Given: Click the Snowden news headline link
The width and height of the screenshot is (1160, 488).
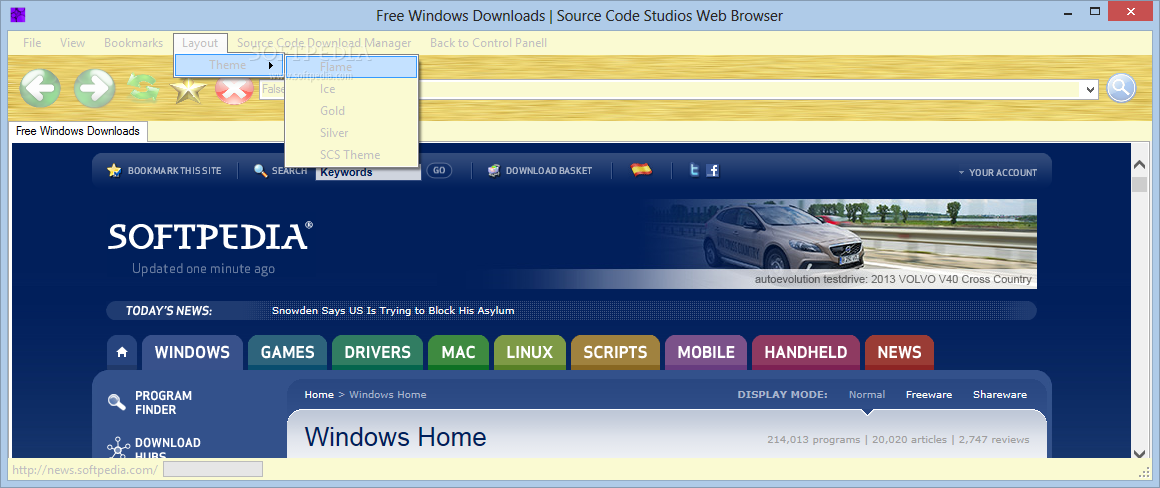Looking at the screenshot, I should tap(393, 311).
